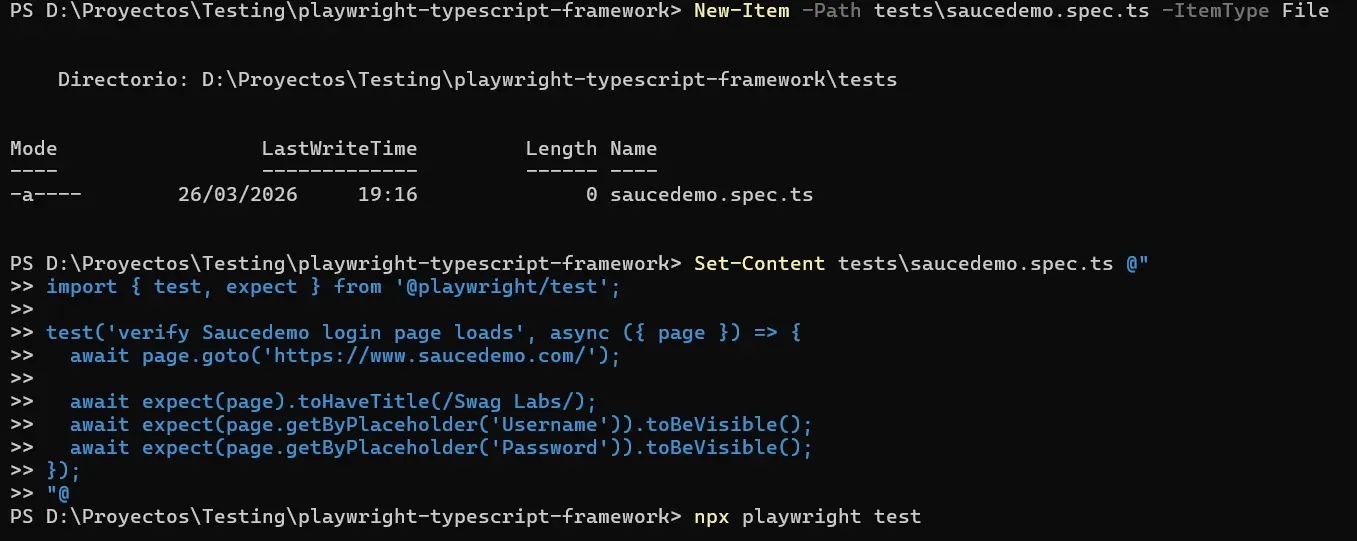Click the 'LastWriteTime' column header
Screen dimensions: 1357x541
pyautogui.click(x=339, y=149)
